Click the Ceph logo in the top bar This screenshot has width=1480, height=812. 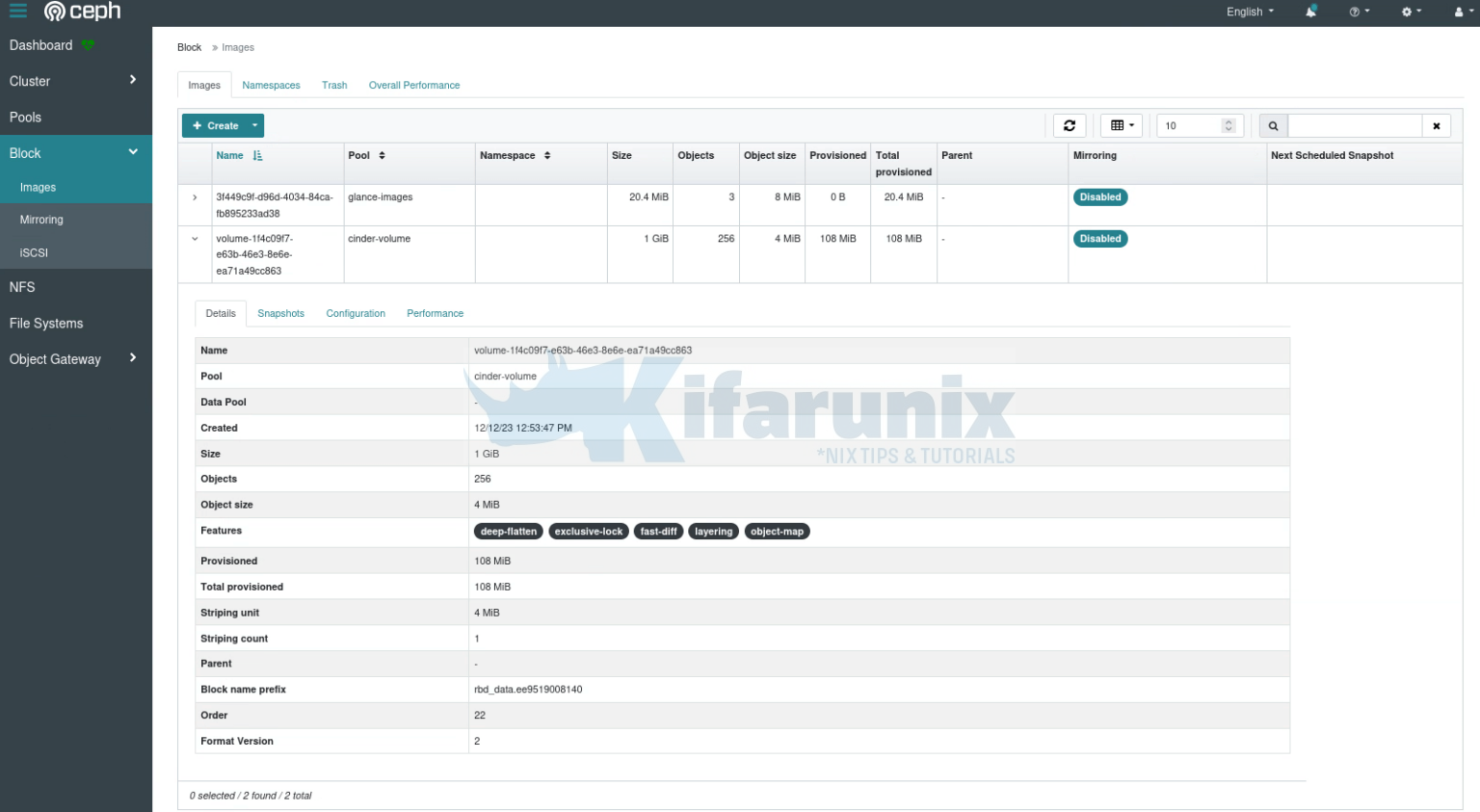[x=83, y=12]
